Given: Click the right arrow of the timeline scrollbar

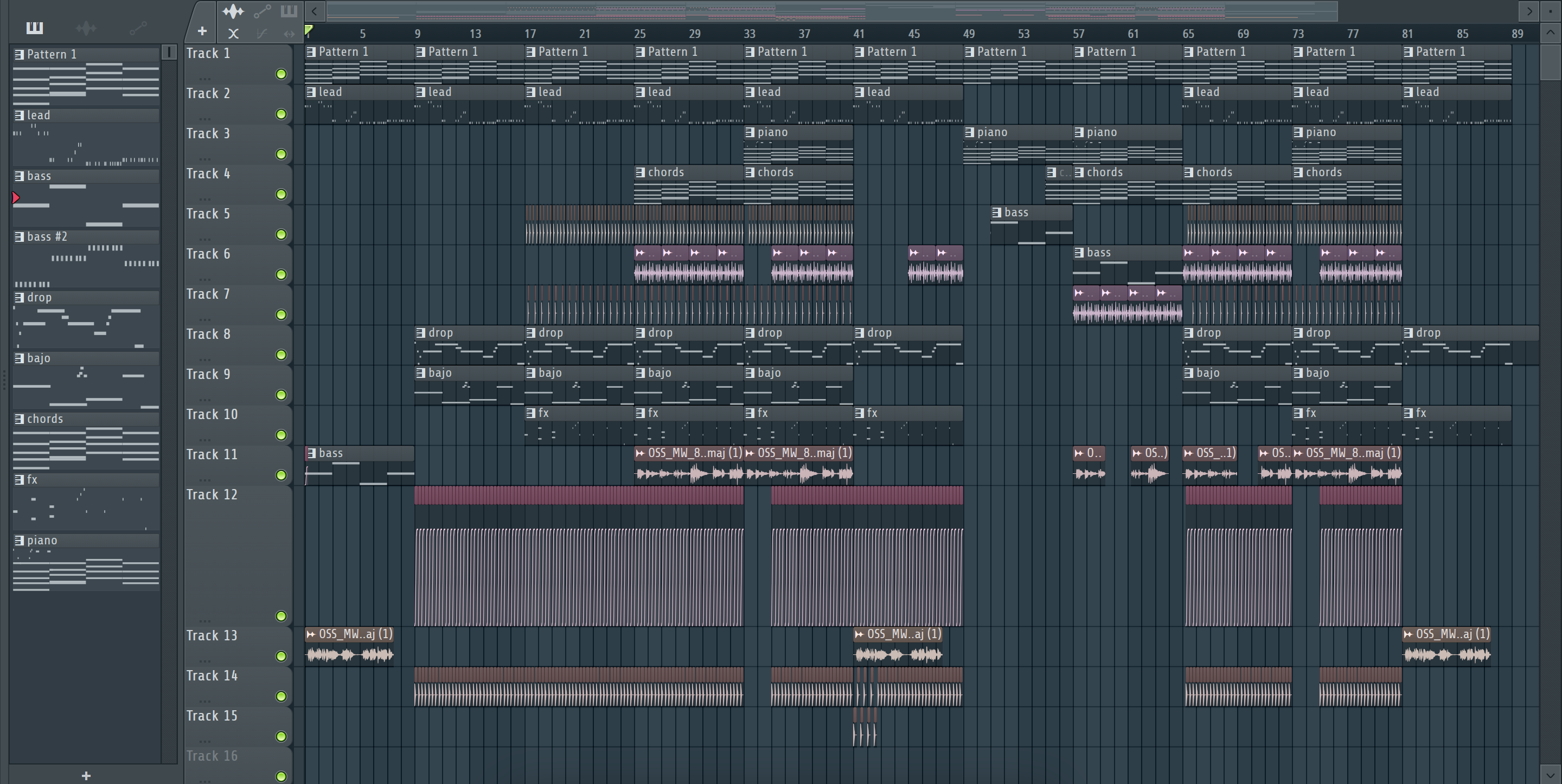Looking at the screenshot, I should coord(1529,11).
